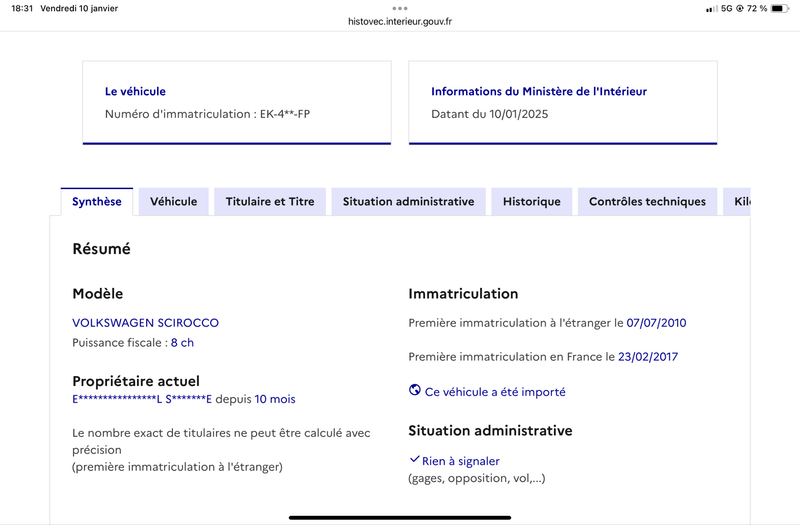Screen dimensions: 800x525
Task: Select the VOLKSWAGEN SCIROCCO model text
Action: pos(145,323)
